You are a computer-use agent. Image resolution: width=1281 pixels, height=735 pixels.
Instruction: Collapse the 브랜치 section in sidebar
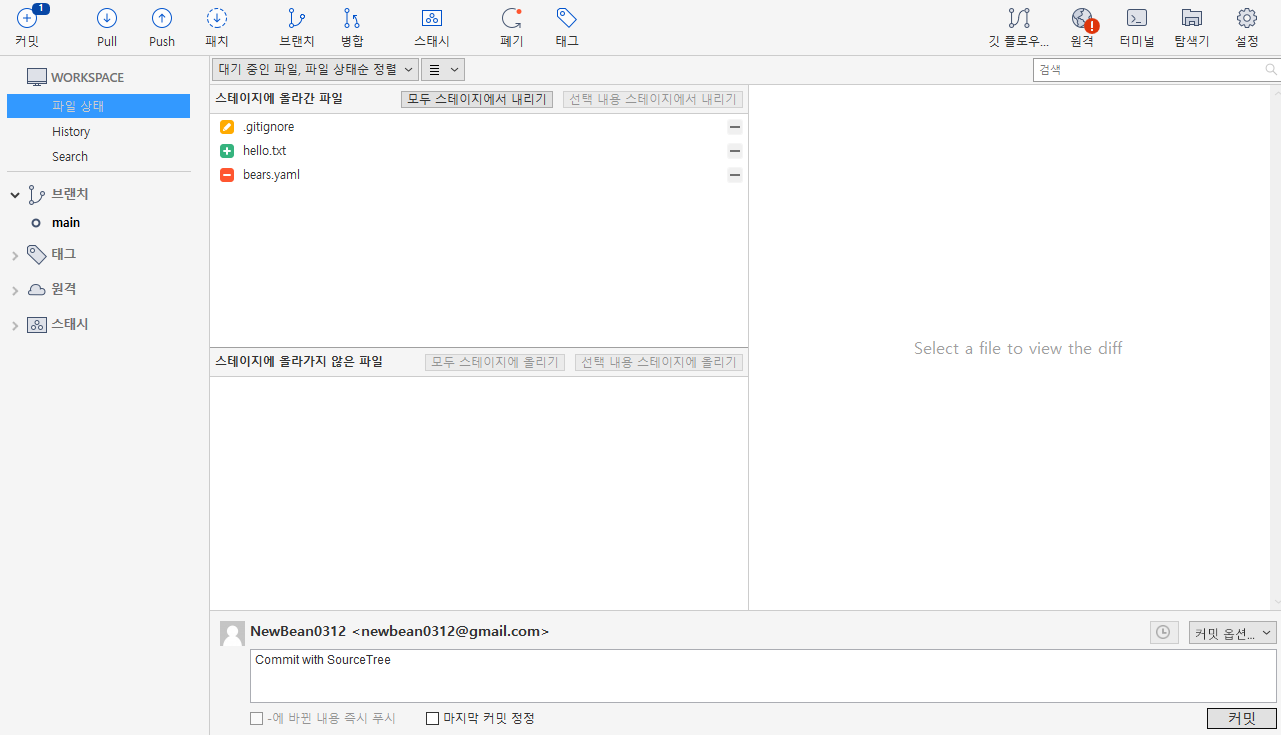[15, 195]
